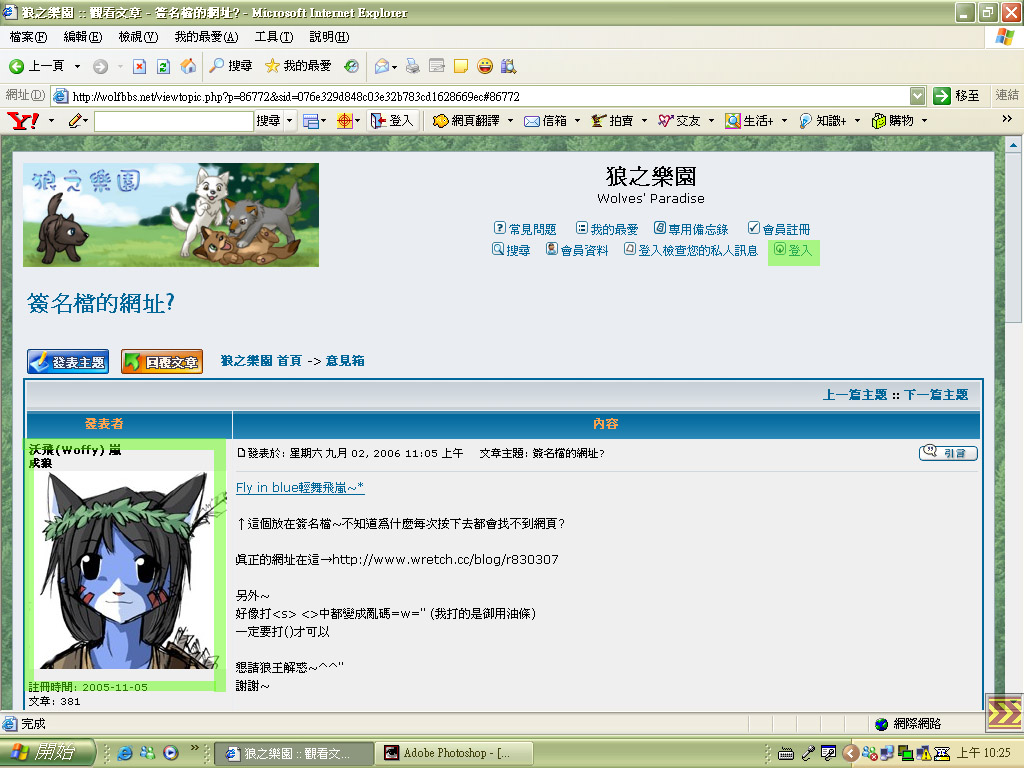Image resolution: width=1024 pixels, height=768 pixels.
Task: Click the 發表主題 new topic button
Action: 68,362
